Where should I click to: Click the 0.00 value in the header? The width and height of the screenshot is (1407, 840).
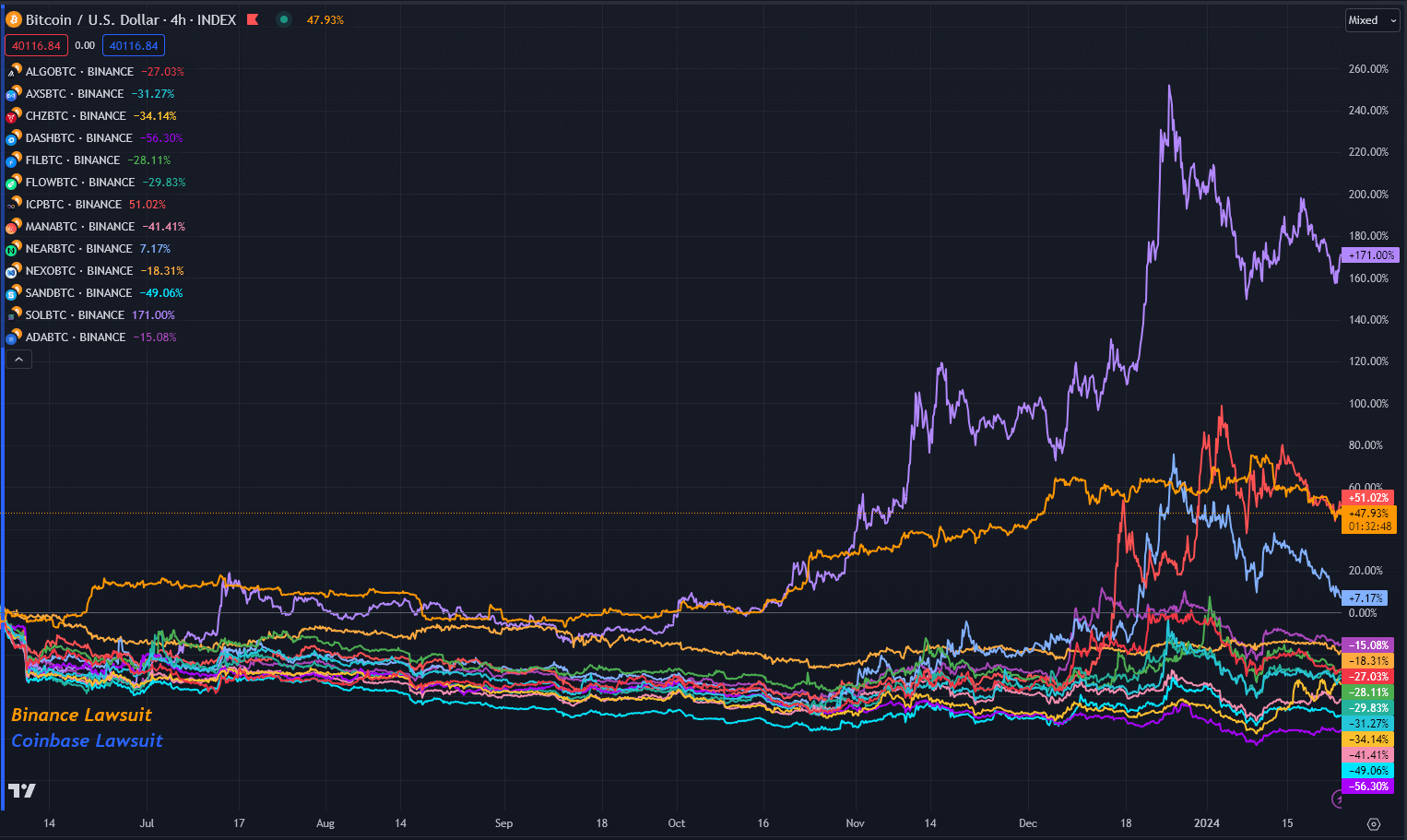pos(85,45)
